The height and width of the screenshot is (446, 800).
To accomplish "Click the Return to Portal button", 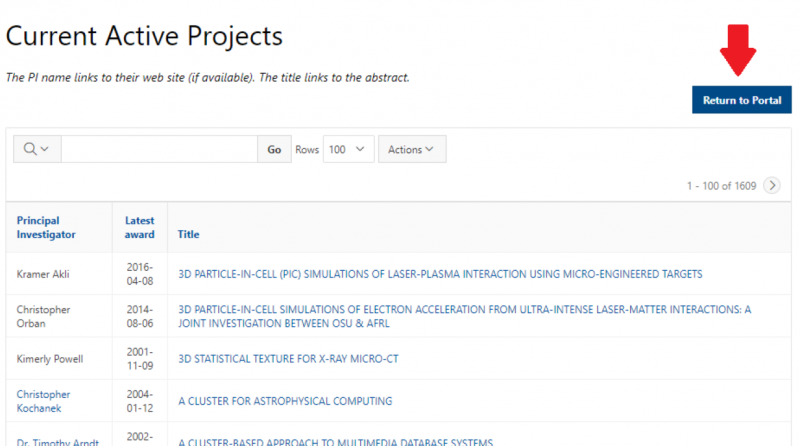I will (741, 100).
